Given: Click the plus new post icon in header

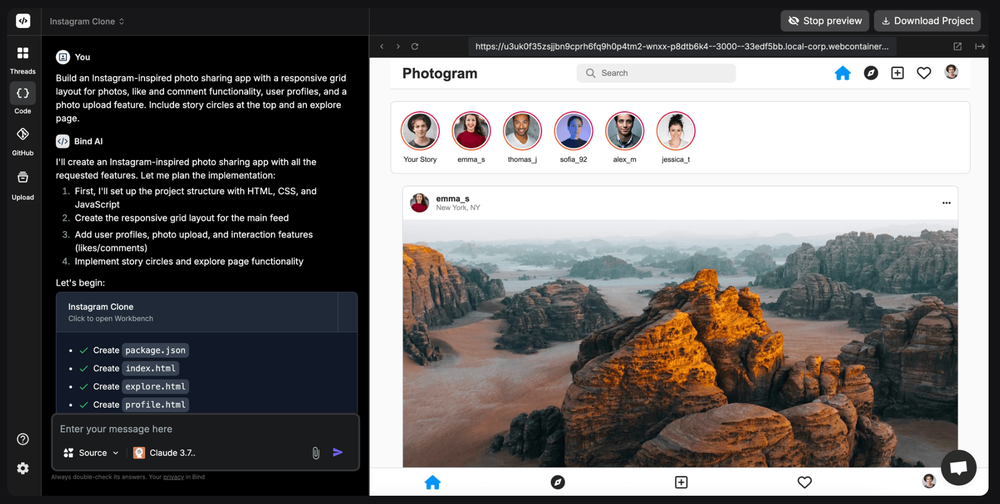Looking at the screenshot, I should coord(897,73).
